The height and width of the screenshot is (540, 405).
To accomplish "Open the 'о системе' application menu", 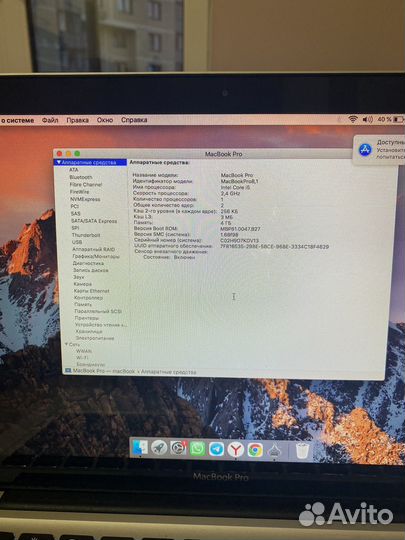I will (17, 121).
